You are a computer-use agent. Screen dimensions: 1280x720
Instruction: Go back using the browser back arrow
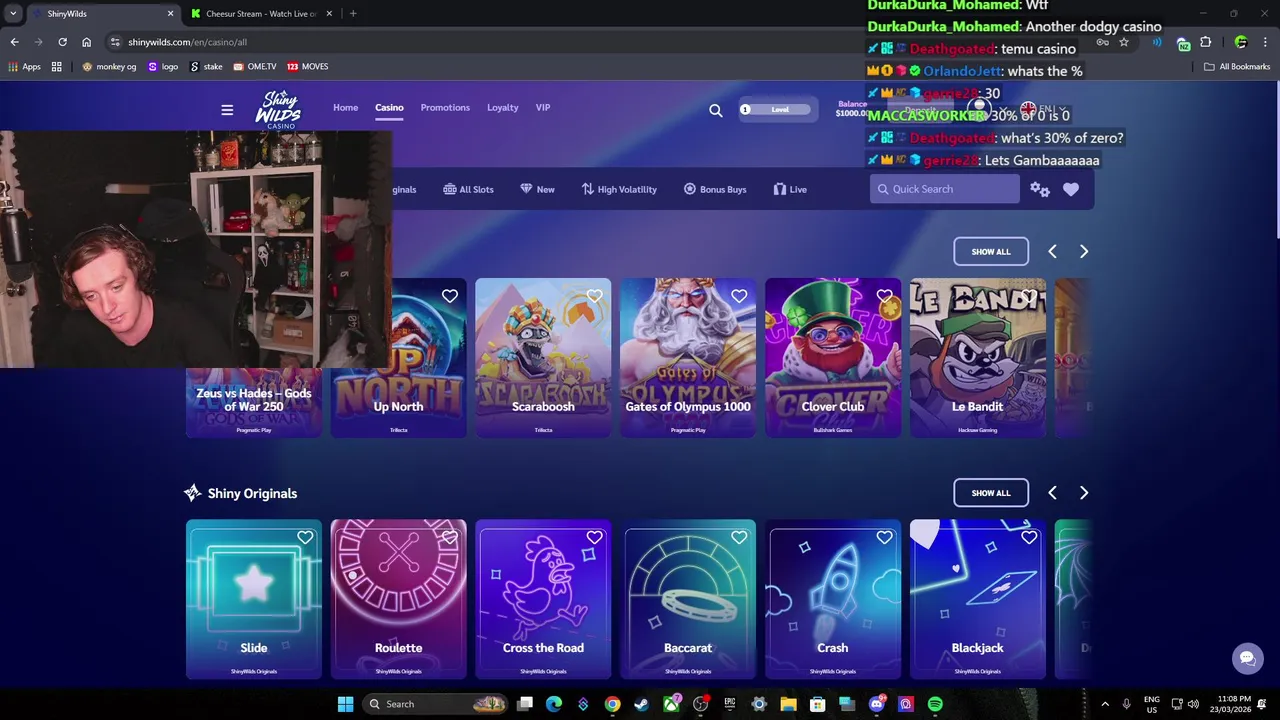(x=14, y=42)
